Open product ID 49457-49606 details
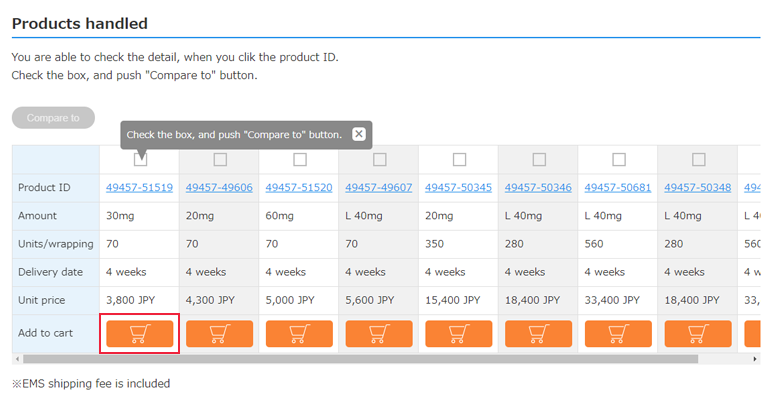 click(219, 188)
